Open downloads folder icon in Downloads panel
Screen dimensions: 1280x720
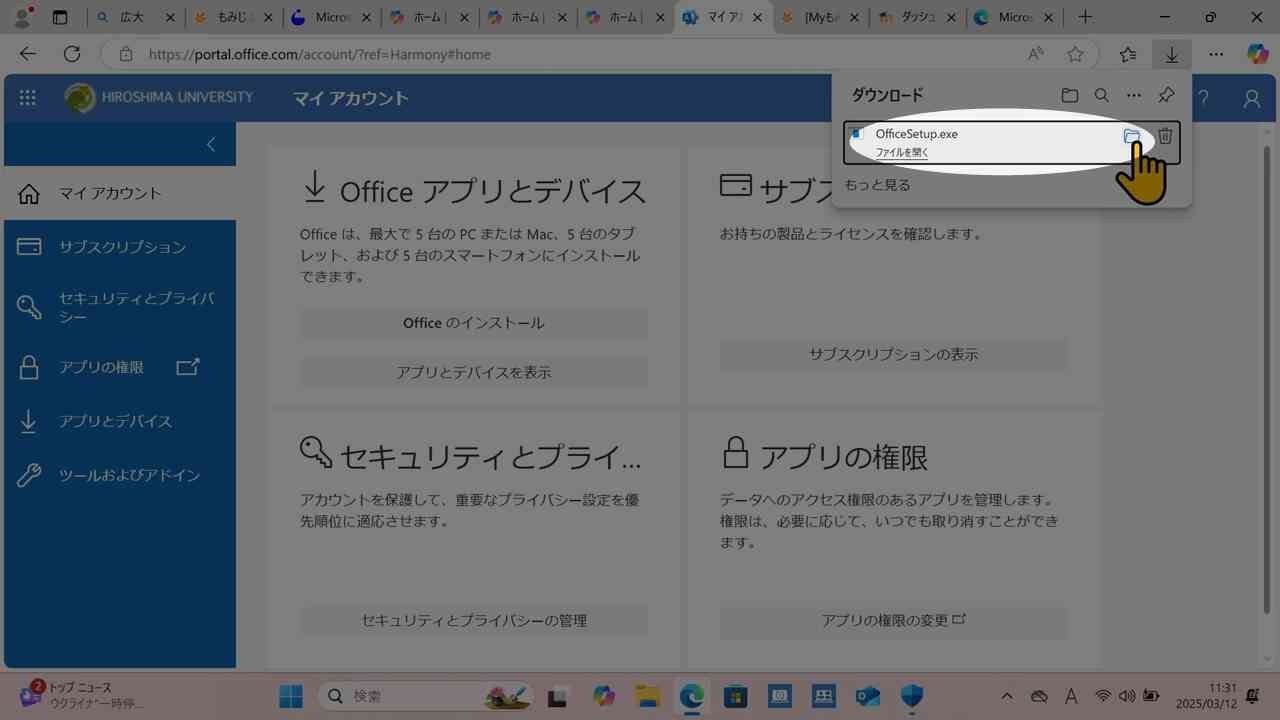tap(1069, 95)
